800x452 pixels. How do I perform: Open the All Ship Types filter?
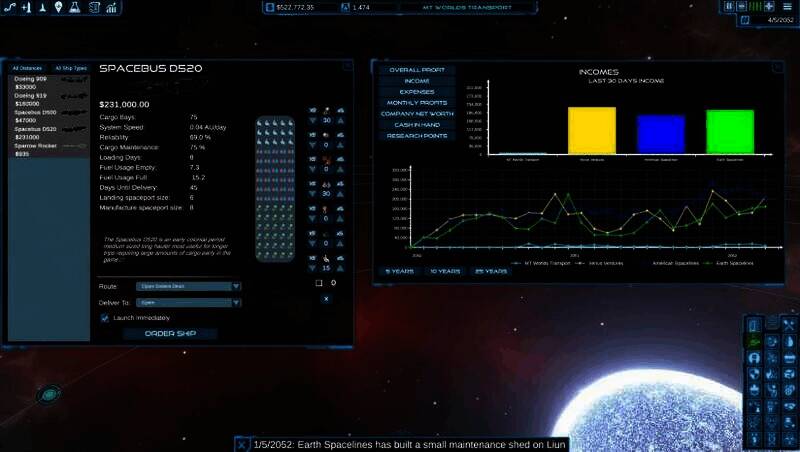pos(70,68)
